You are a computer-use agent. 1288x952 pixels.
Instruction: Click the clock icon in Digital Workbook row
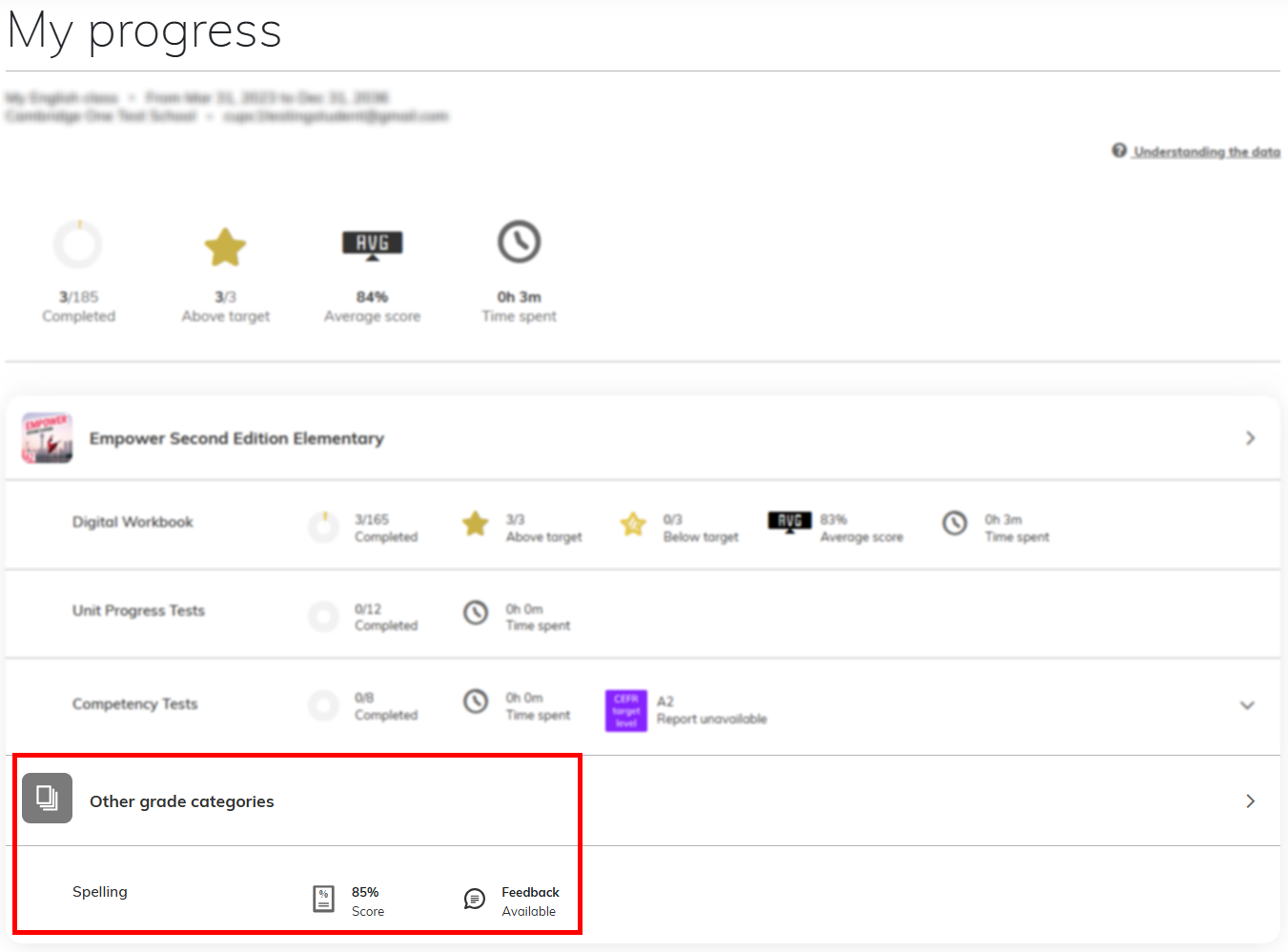955,523
